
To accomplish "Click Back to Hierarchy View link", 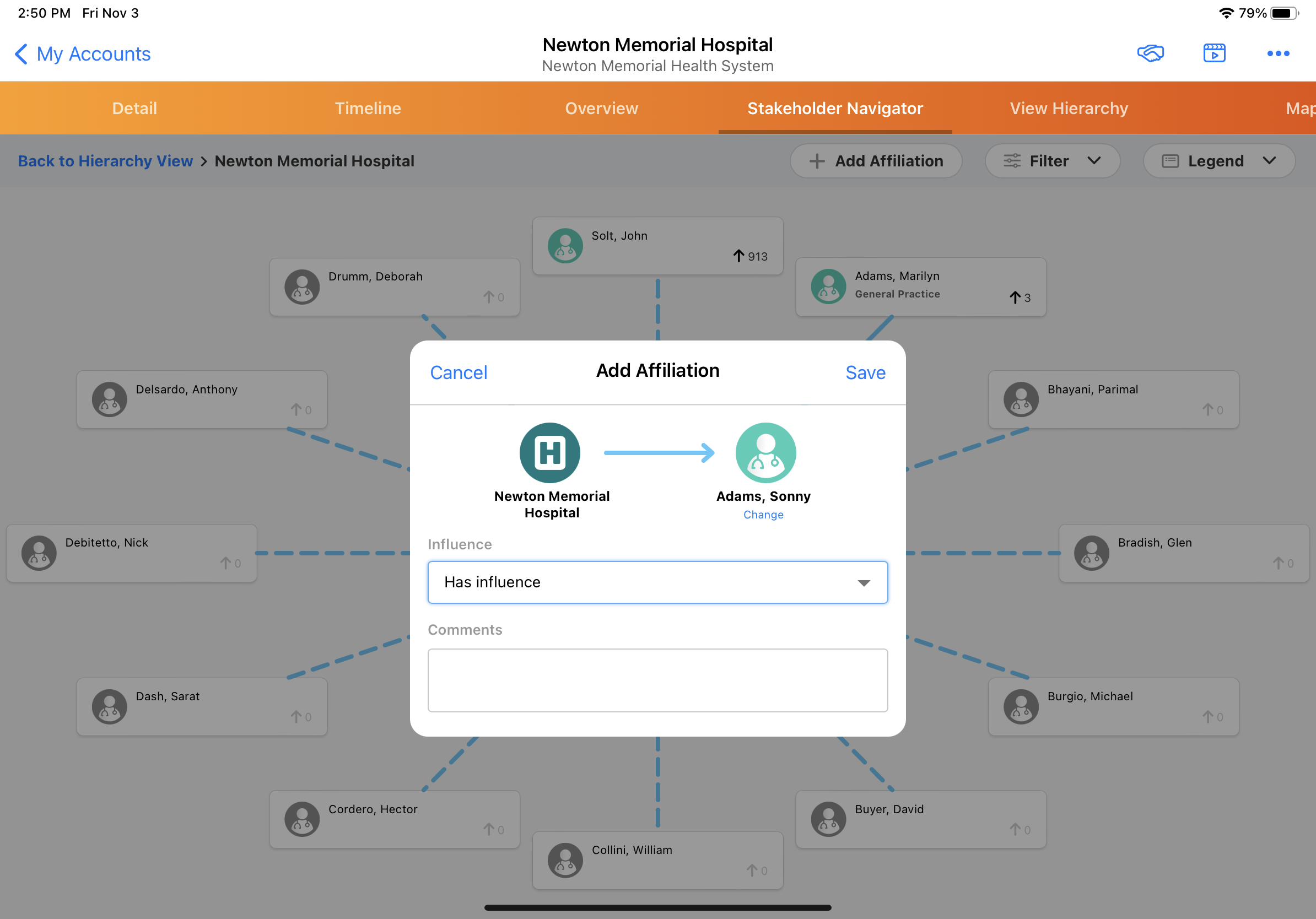I will coord(105,161).
